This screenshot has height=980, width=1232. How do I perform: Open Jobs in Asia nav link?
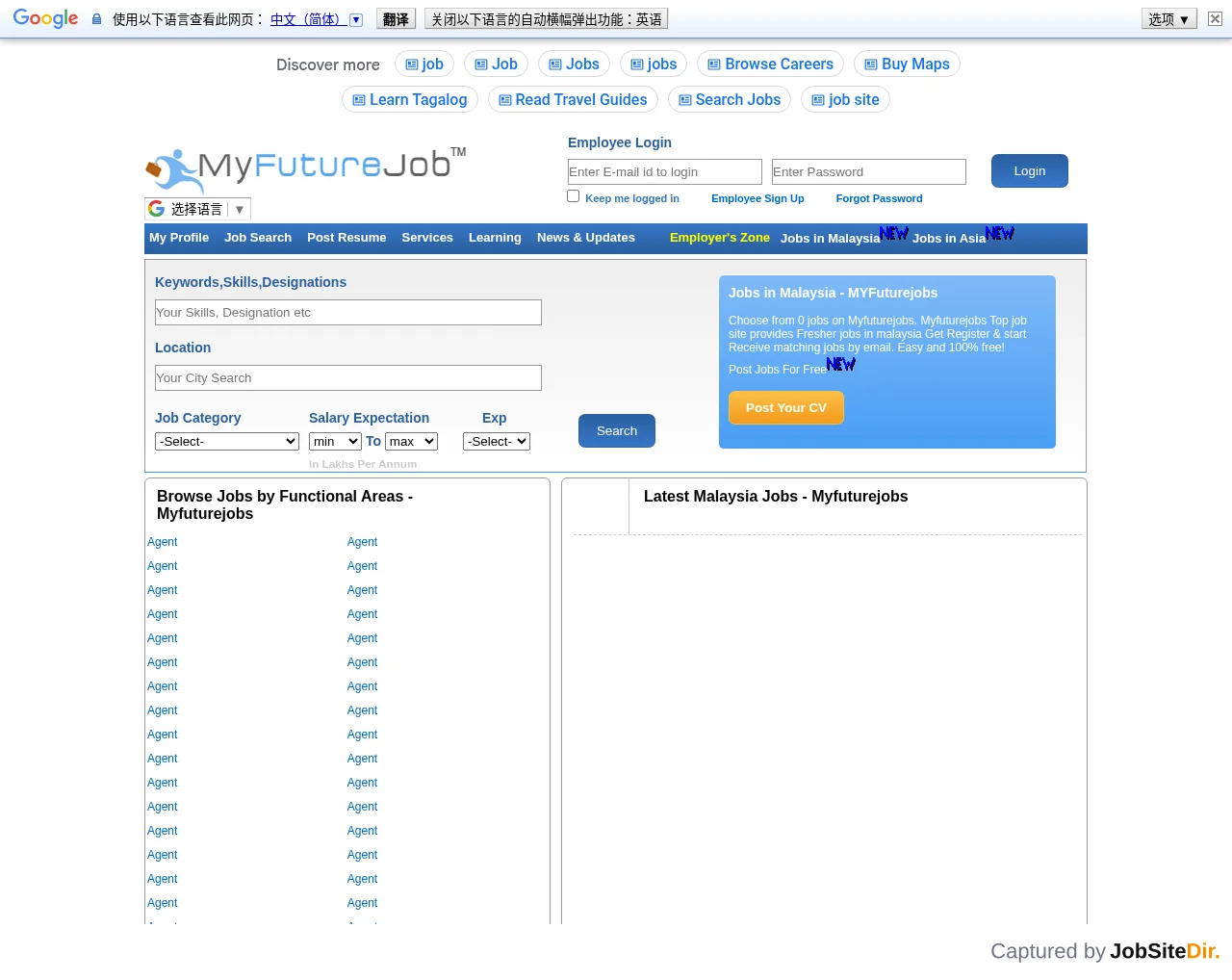pyautogui.click(x=949, y=239)
